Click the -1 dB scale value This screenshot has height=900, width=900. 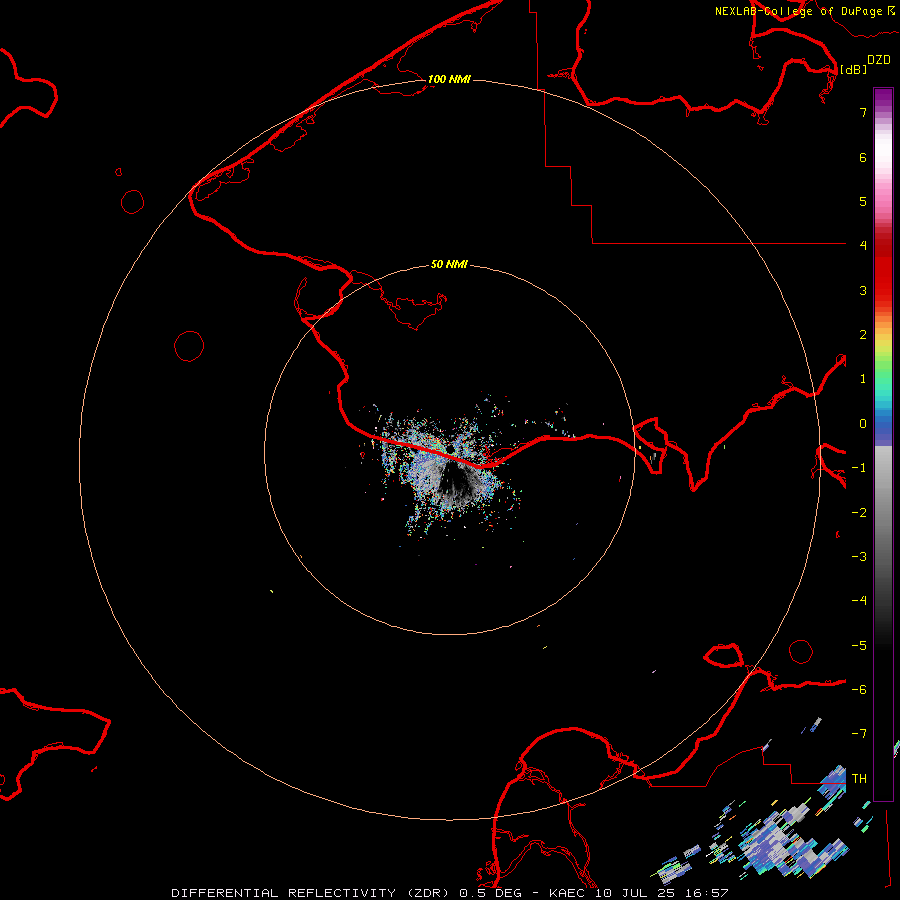859,468
